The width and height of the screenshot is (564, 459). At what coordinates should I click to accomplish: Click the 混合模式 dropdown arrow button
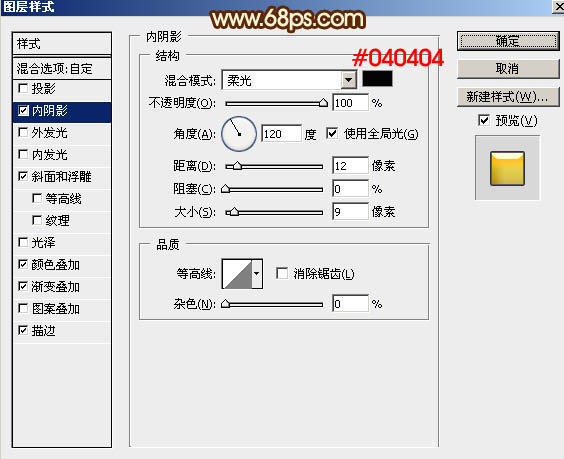coord(348,80)
